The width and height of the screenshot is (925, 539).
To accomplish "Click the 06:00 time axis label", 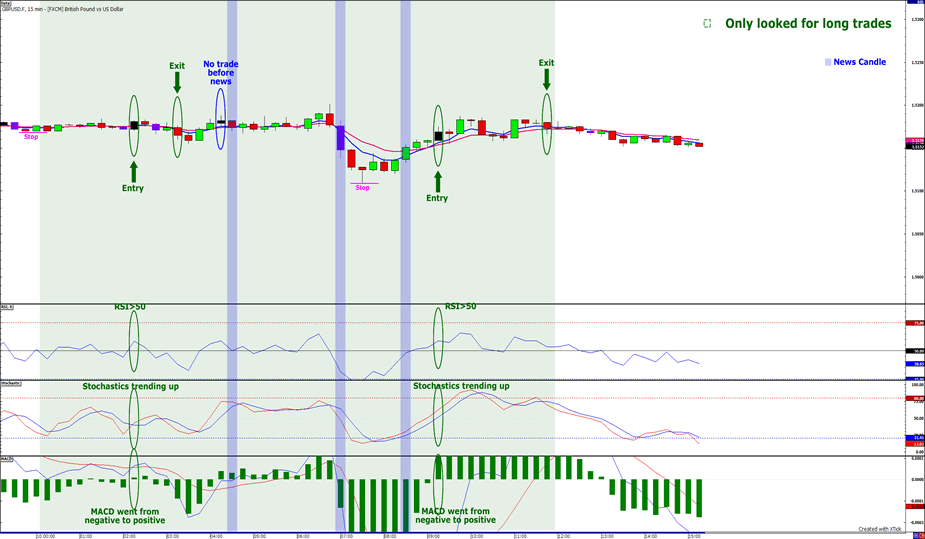I will pyautogui.click(x=303, y=536).
